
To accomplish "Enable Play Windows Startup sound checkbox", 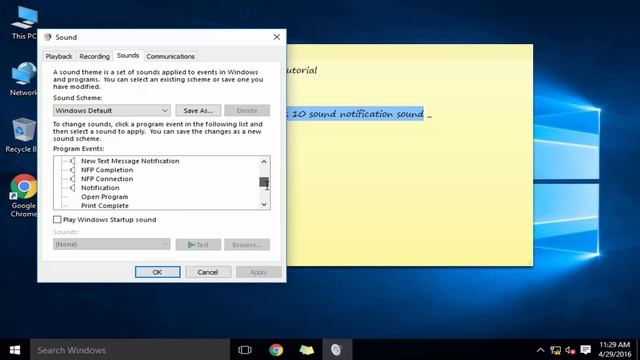I will point(57,220).
